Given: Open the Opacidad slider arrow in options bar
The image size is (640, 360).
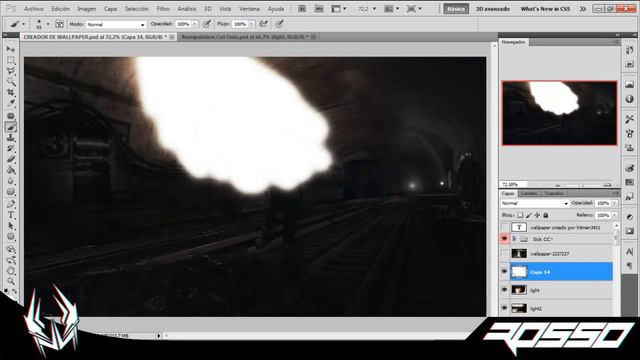Looking at the screenshot, I should (195, 24).
